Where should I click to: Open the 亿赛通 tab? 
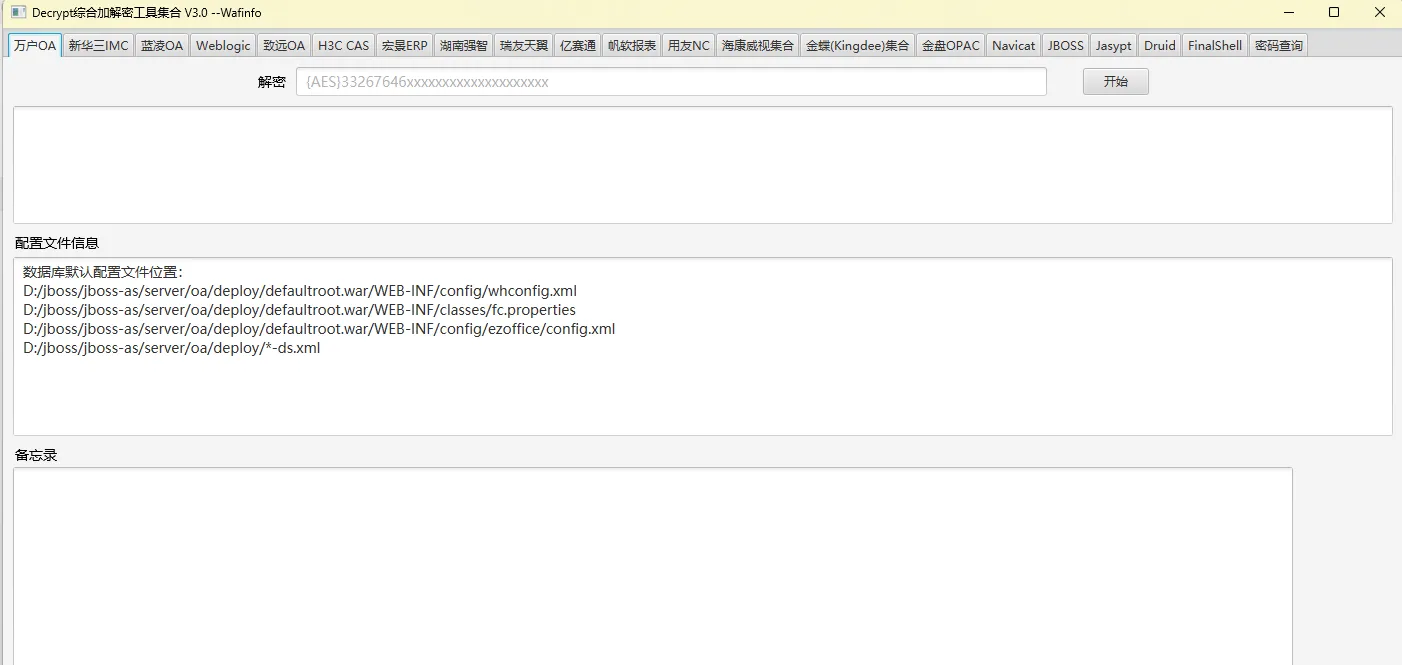click(x=578, y=45)
